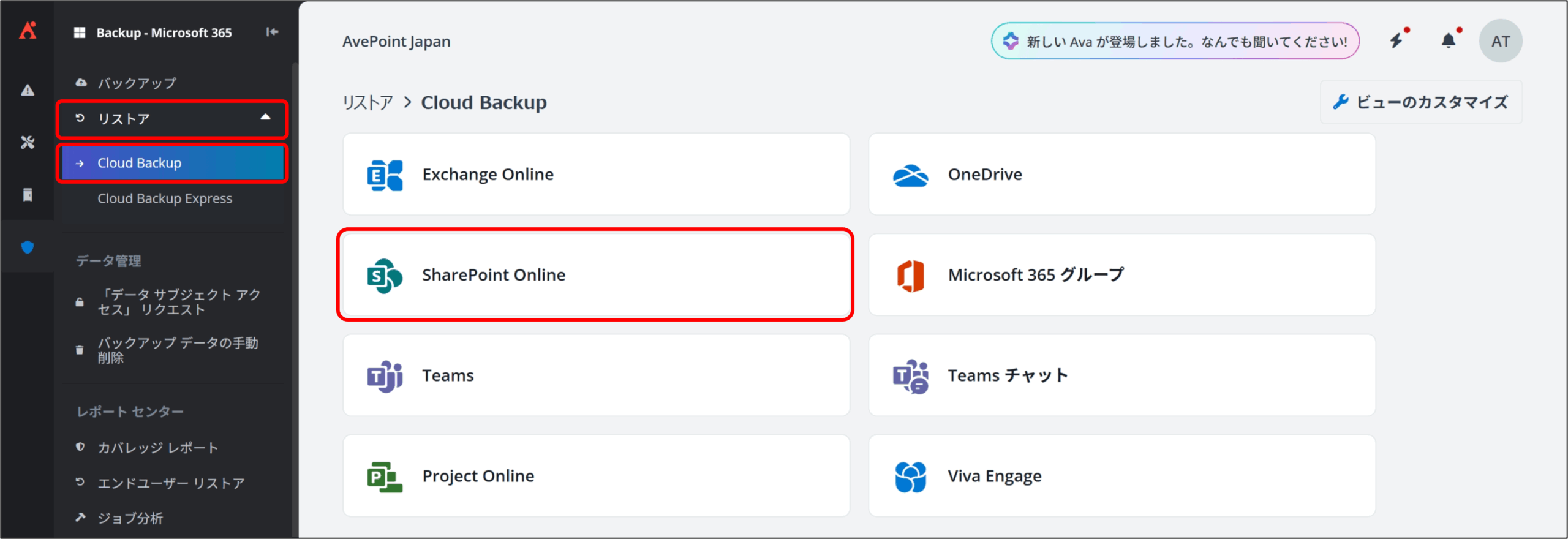Screen dimensions: 1568x539
Task: Select Cloud Backup Express in sidebar
Action: 165,198
